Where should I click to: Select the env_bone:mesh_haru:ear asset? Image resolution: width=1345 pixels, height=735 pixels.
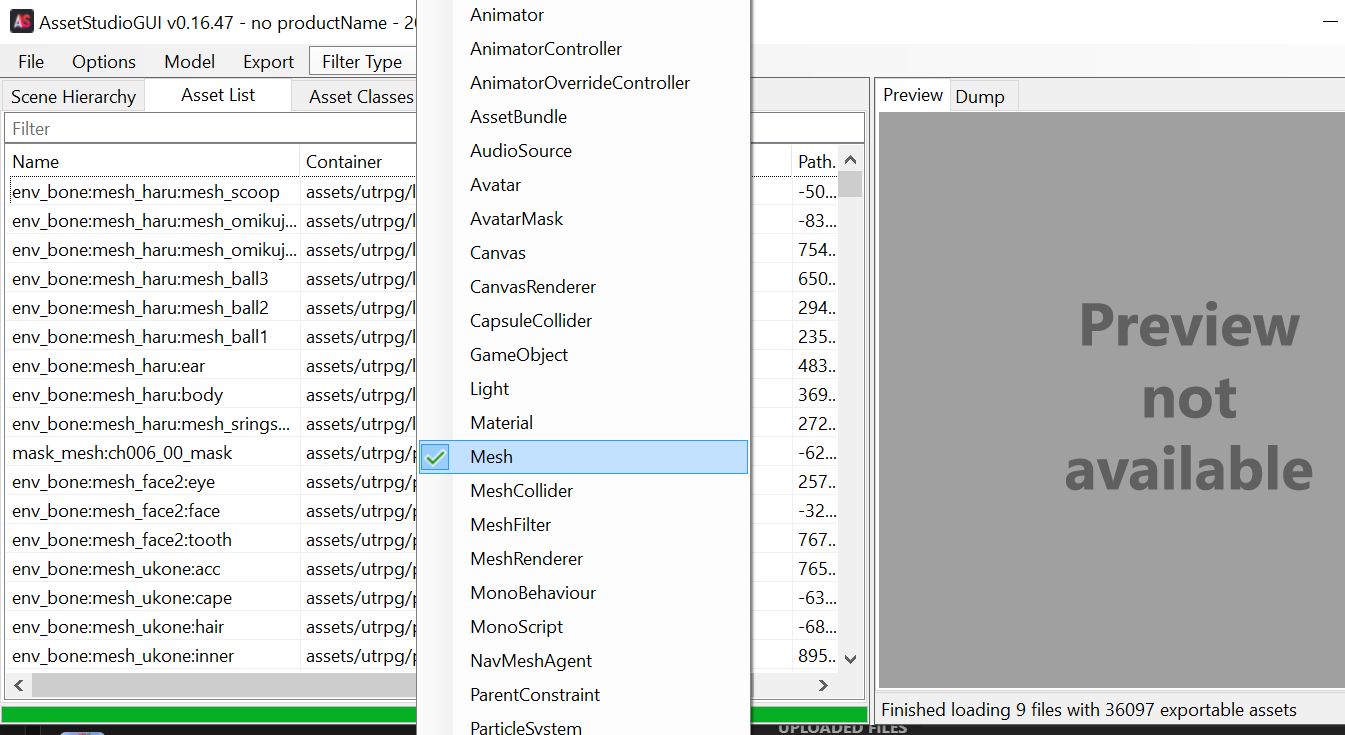(x=108, y=366)
